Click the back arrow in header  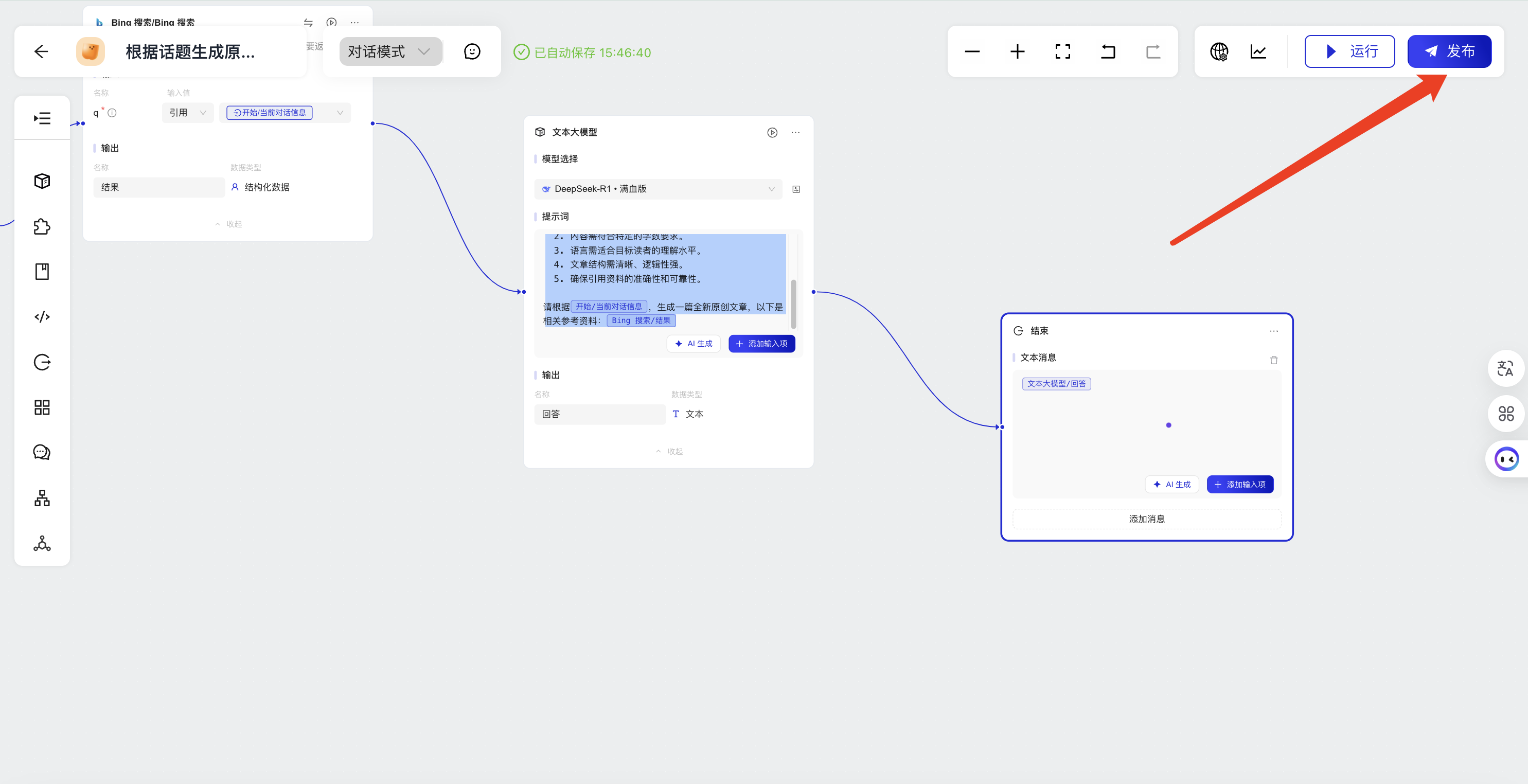pos(41,51)
